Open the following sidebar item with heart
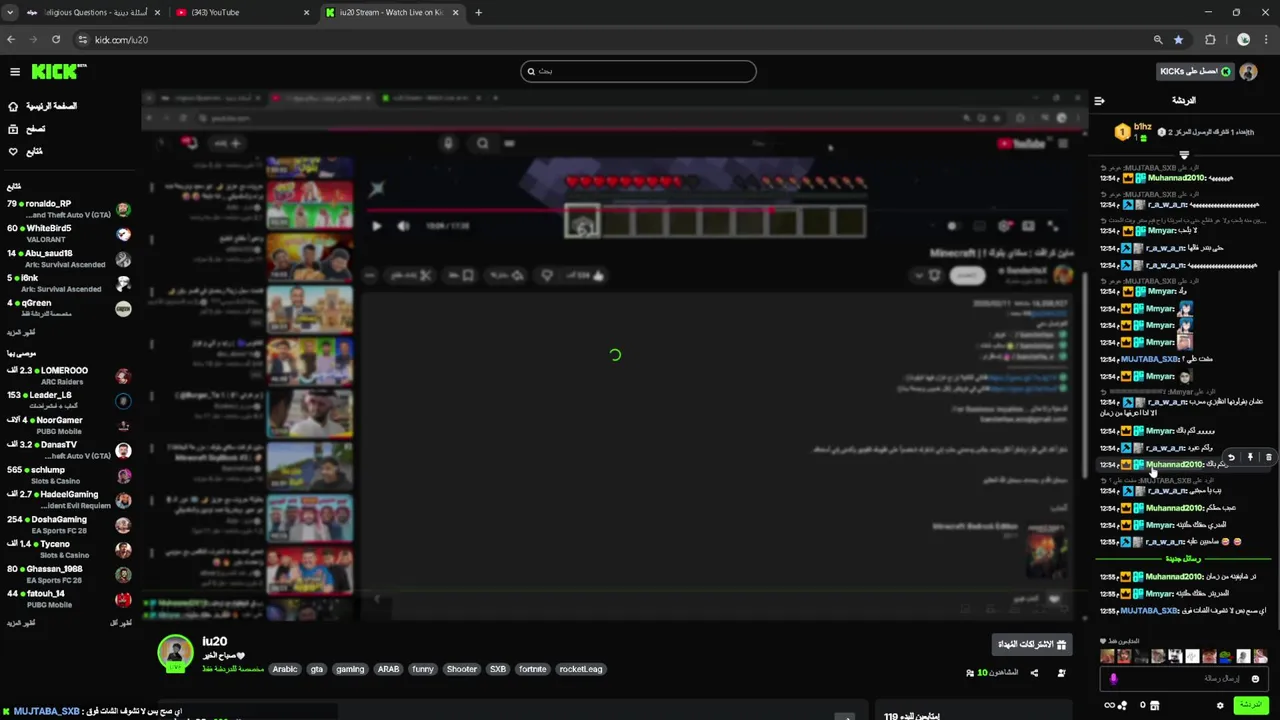This screenshot has height=720, width=1280. pyautogui.click(x=26, y=151)
